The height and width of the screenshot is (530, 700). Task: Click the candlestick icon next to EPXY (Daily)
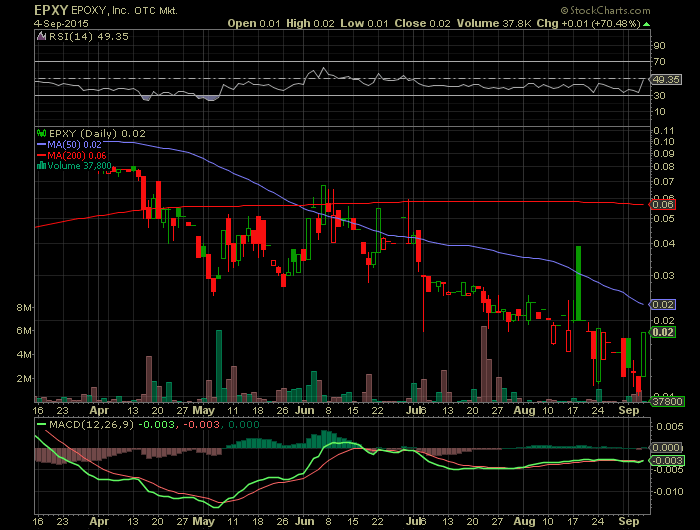tap(42, 133)
